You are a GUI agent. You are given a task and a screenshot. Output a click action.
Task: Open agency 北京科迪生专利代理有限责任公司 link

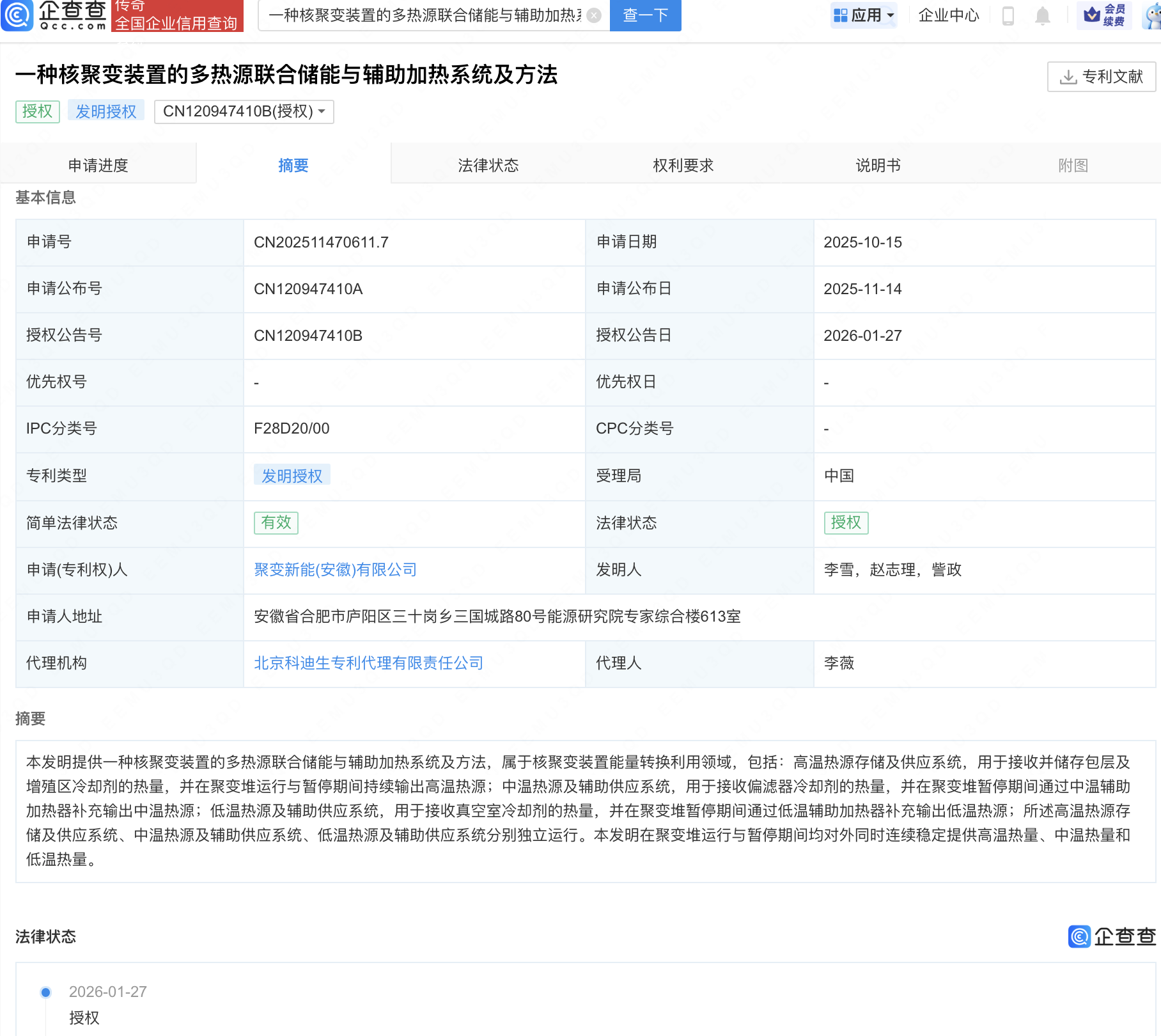368,663
